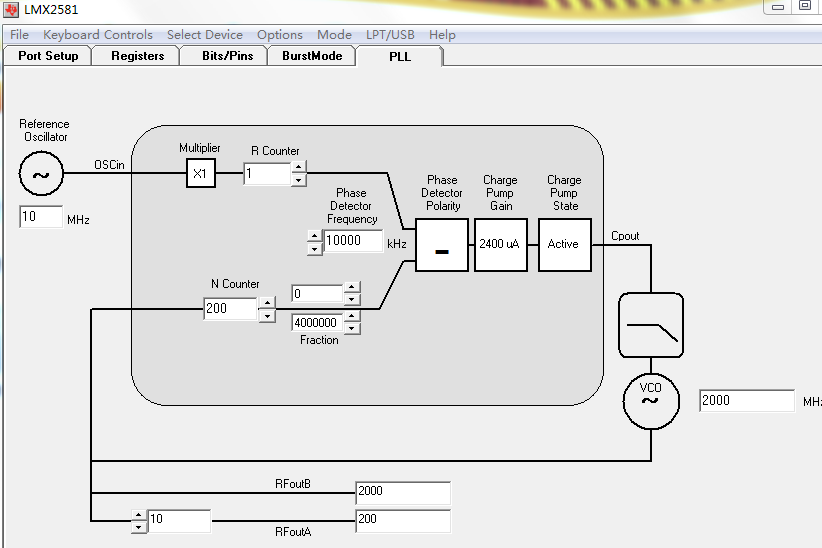822x548 pixels.
Task: Decrease the Phase Detector Frequency
Action: pyautogui.click(x=314, y=249)
